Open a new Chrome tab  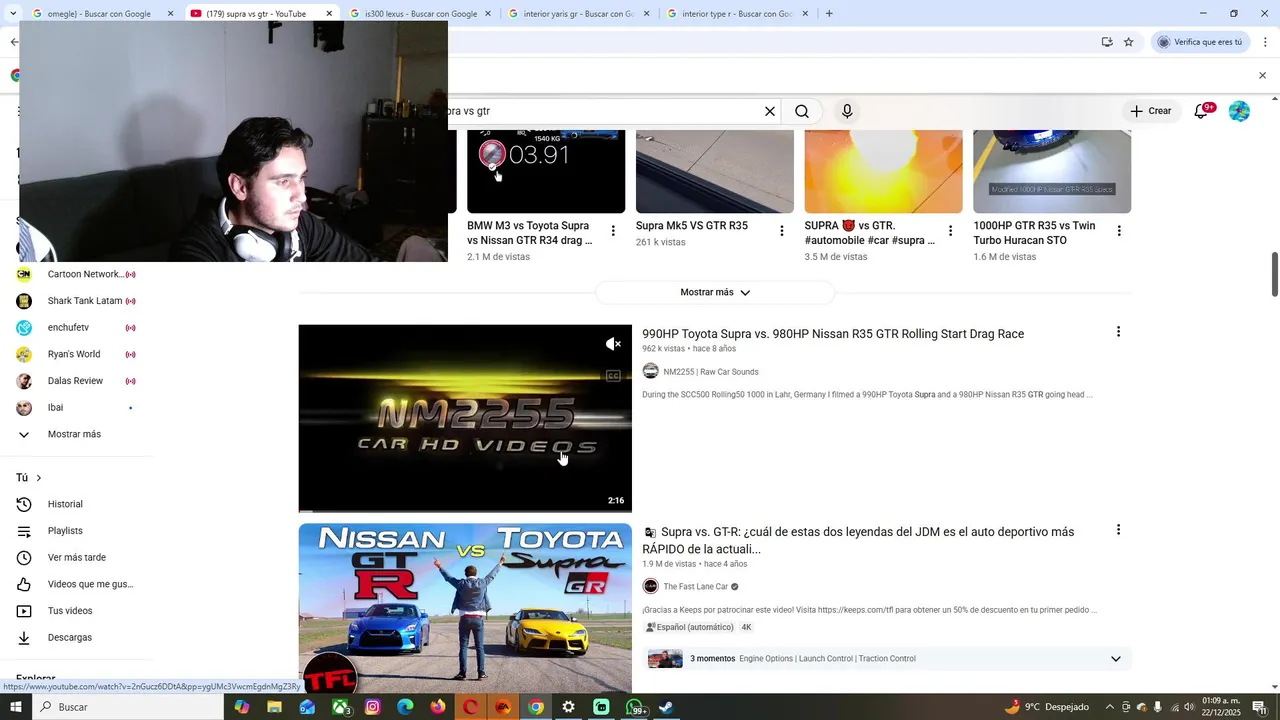tap(829, 14)
